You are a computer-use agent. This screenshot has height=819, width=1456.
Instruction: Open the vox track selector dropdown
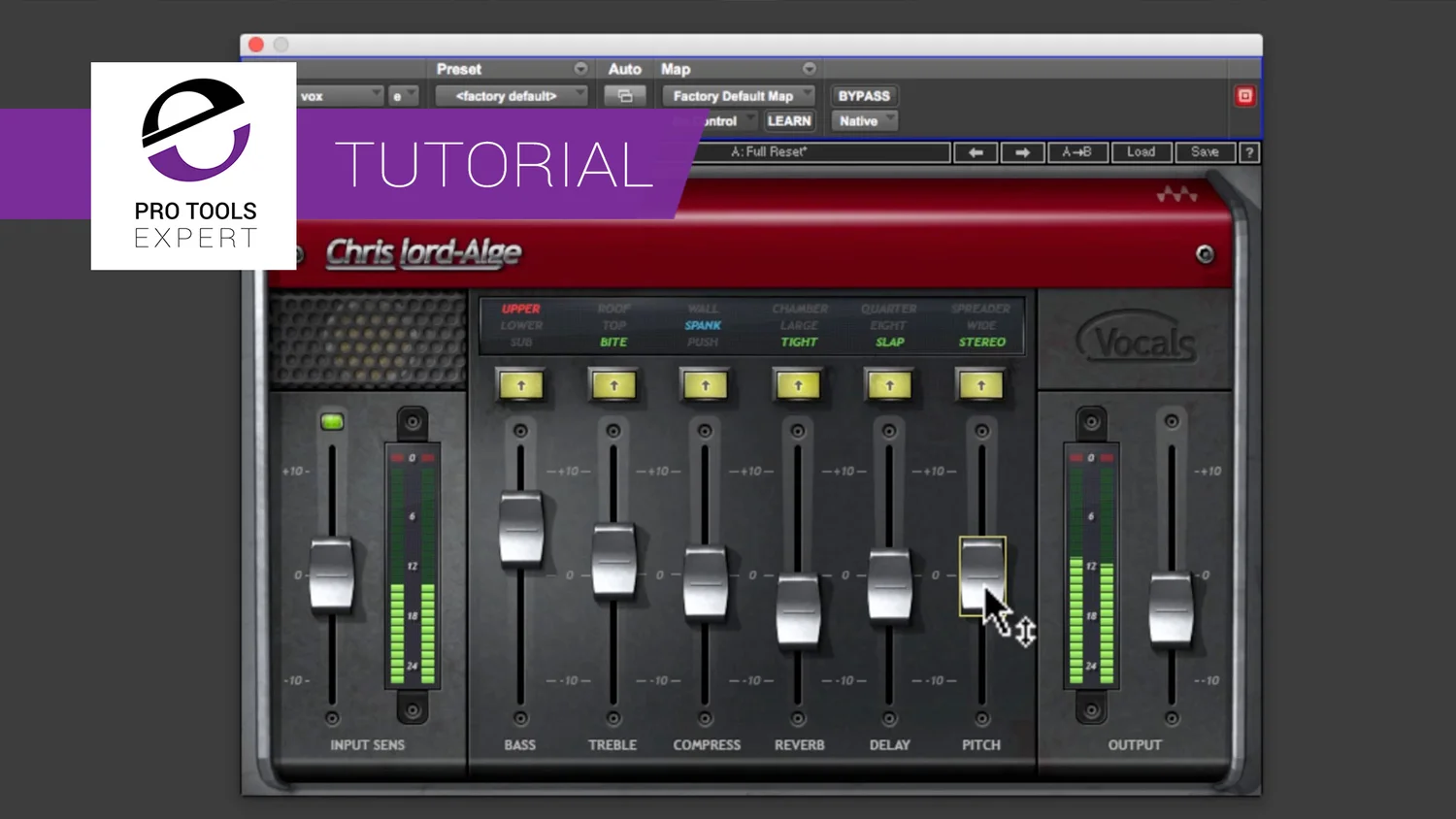pos(340,96)
